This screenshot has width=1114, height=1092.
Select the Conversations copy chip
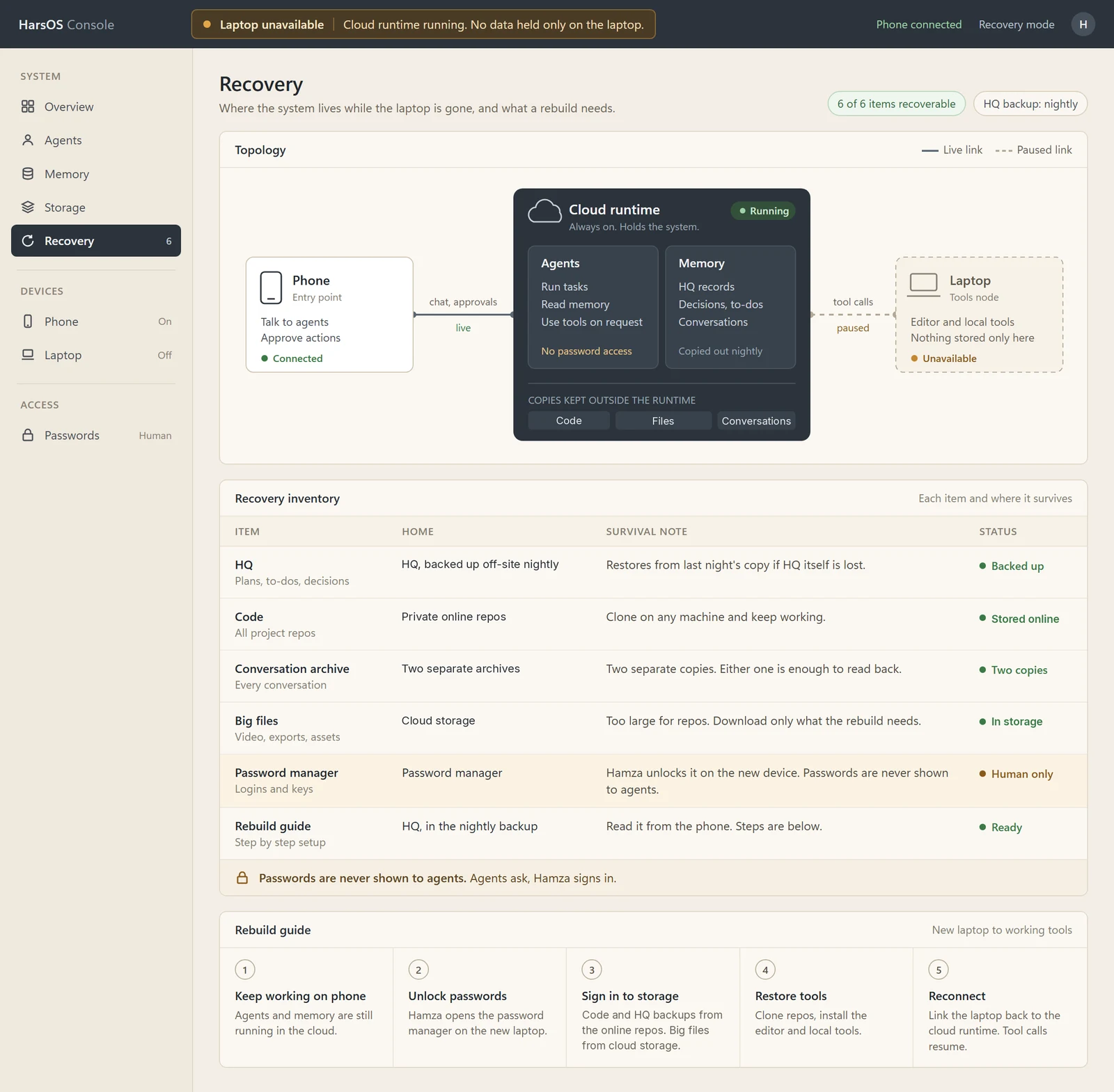[756, 420]
